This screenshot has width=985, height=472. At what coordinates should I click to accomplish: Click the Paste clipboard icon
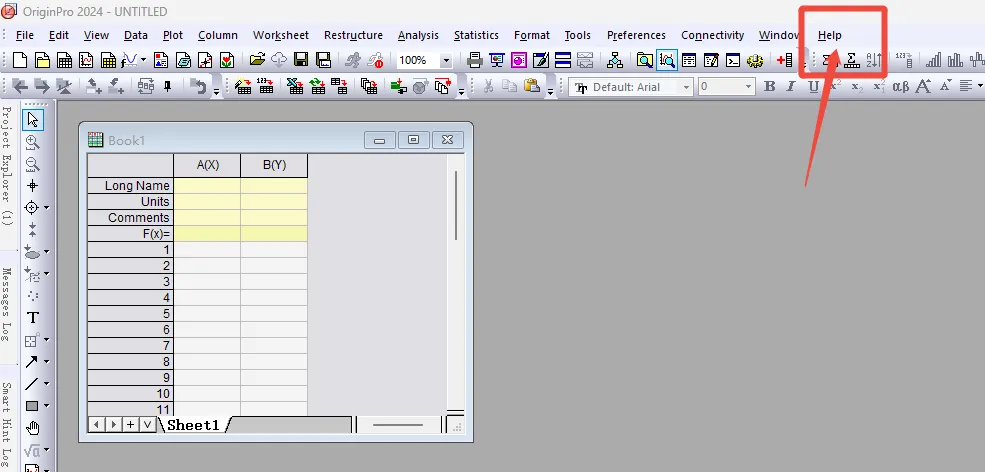531,87
